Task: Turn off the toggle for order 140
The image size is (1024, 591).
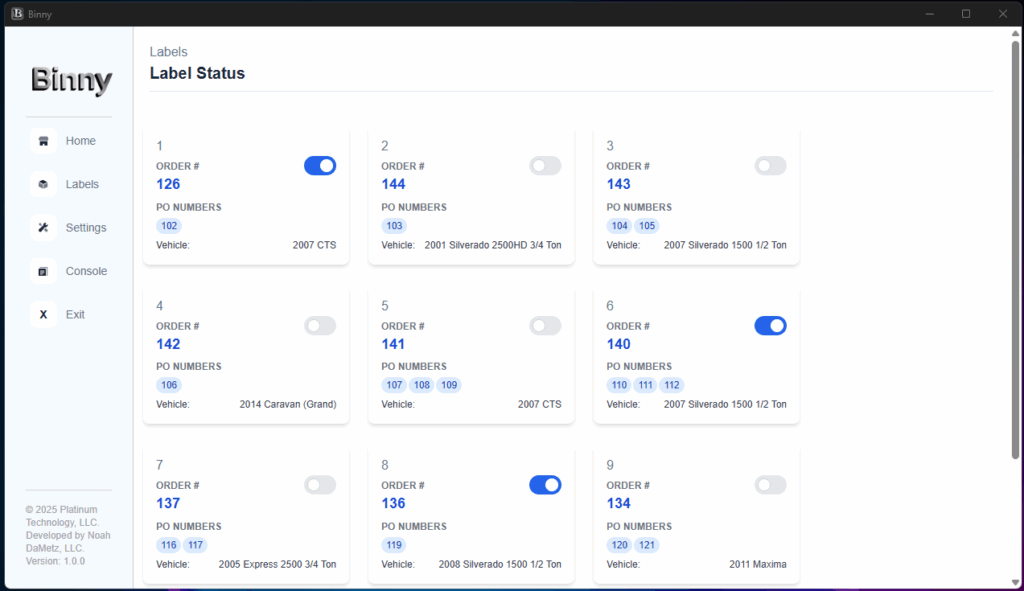Action: [x=771, y=325]
